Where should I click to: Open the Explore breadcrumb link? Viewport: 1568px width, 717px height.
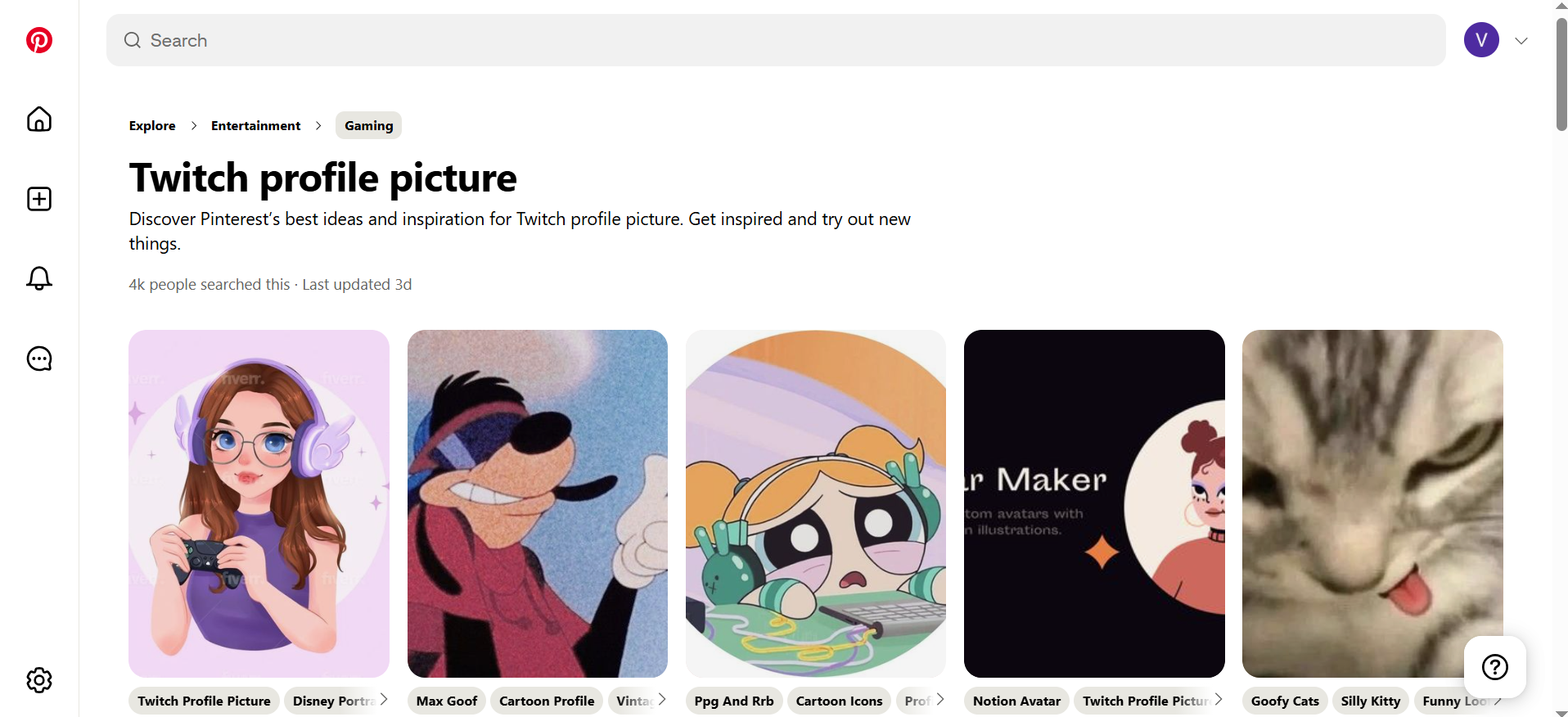click(x=151, y=125)
